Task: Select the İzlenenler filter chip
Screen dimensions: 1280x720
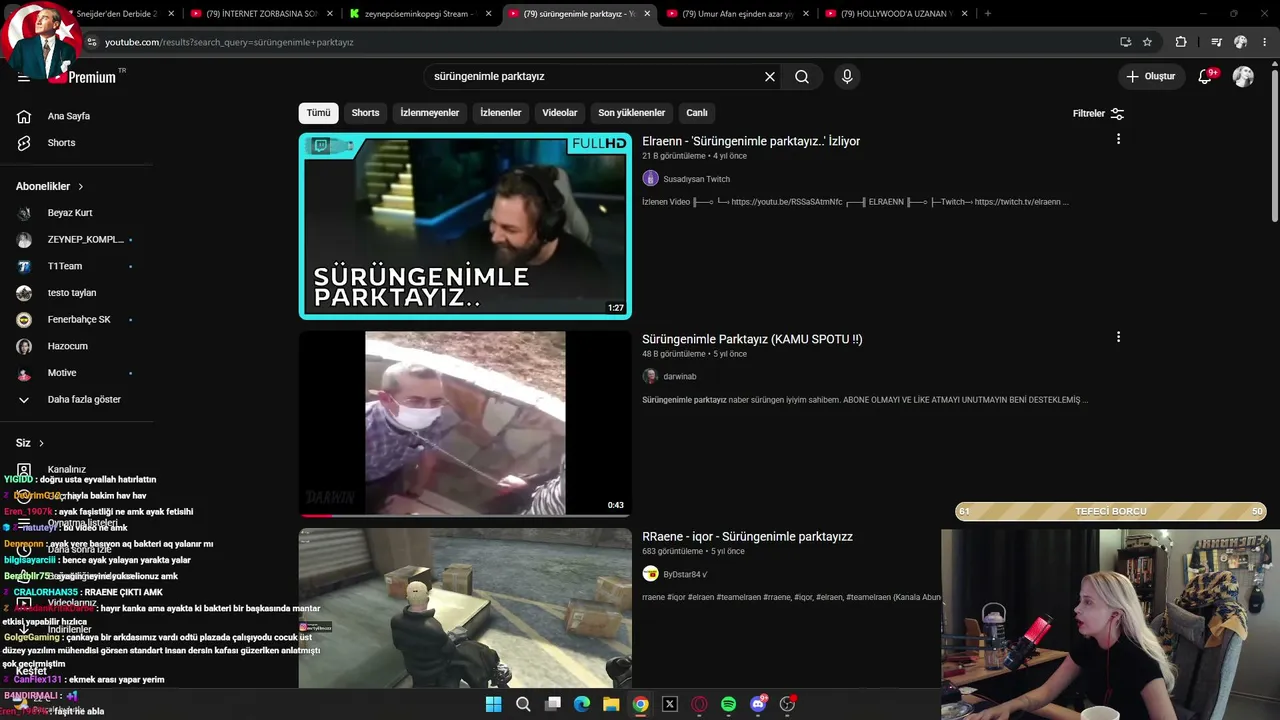Action: click(500, 113)
